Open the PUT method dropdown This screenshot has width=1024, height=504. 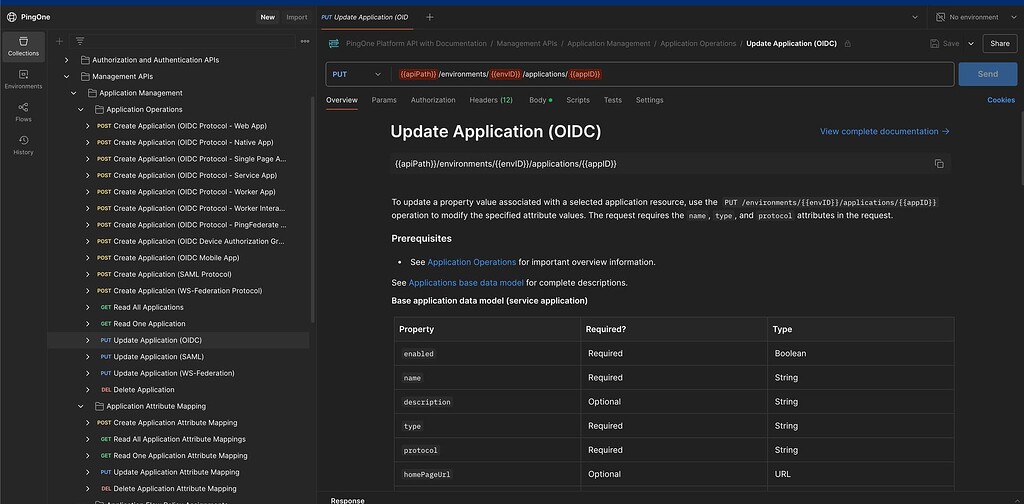coord(357,74)
